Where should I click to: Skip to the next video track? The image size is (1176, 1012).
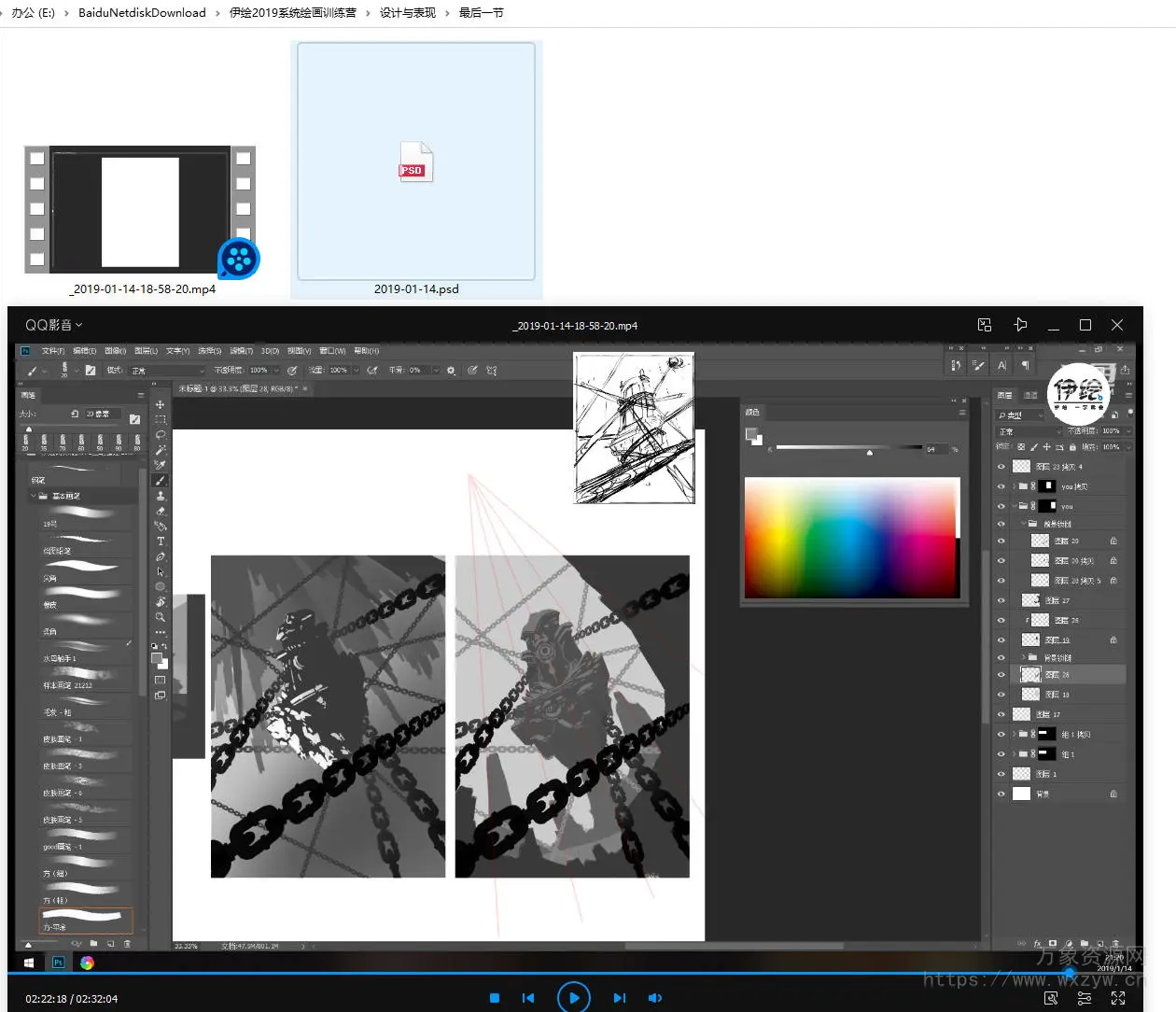pos(619,998)
